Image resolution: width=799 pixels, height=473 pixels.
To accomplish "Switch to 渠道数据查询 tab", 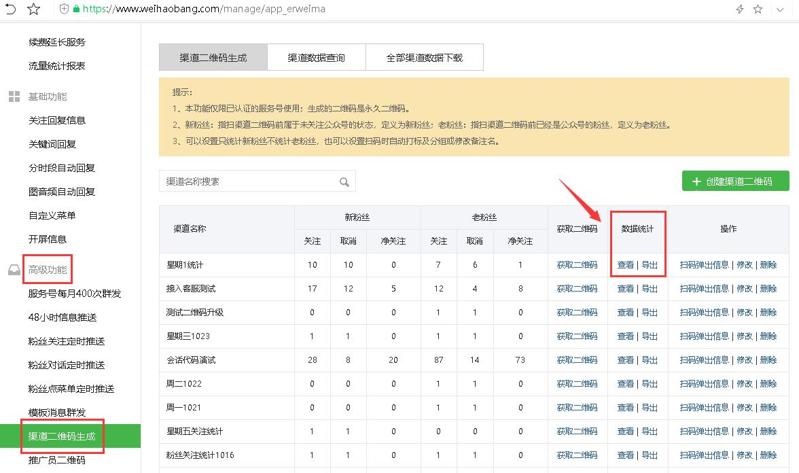I will 316,58.
